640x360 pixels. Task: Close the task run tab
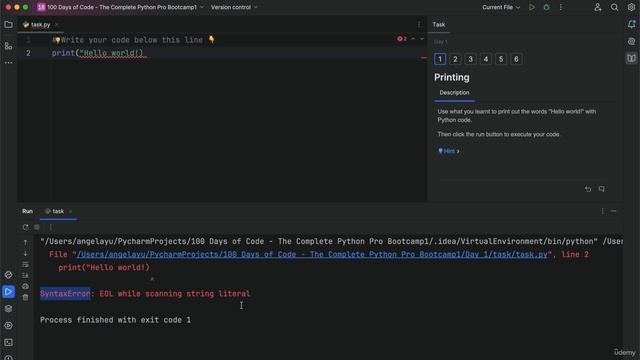click(x=70, y=211)
